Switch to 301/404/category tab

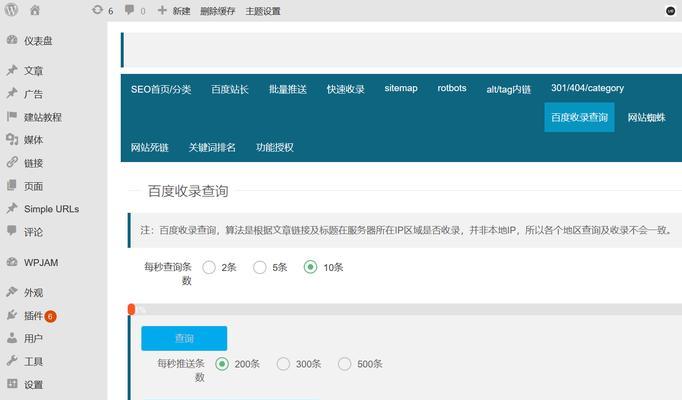coord(588,88)
